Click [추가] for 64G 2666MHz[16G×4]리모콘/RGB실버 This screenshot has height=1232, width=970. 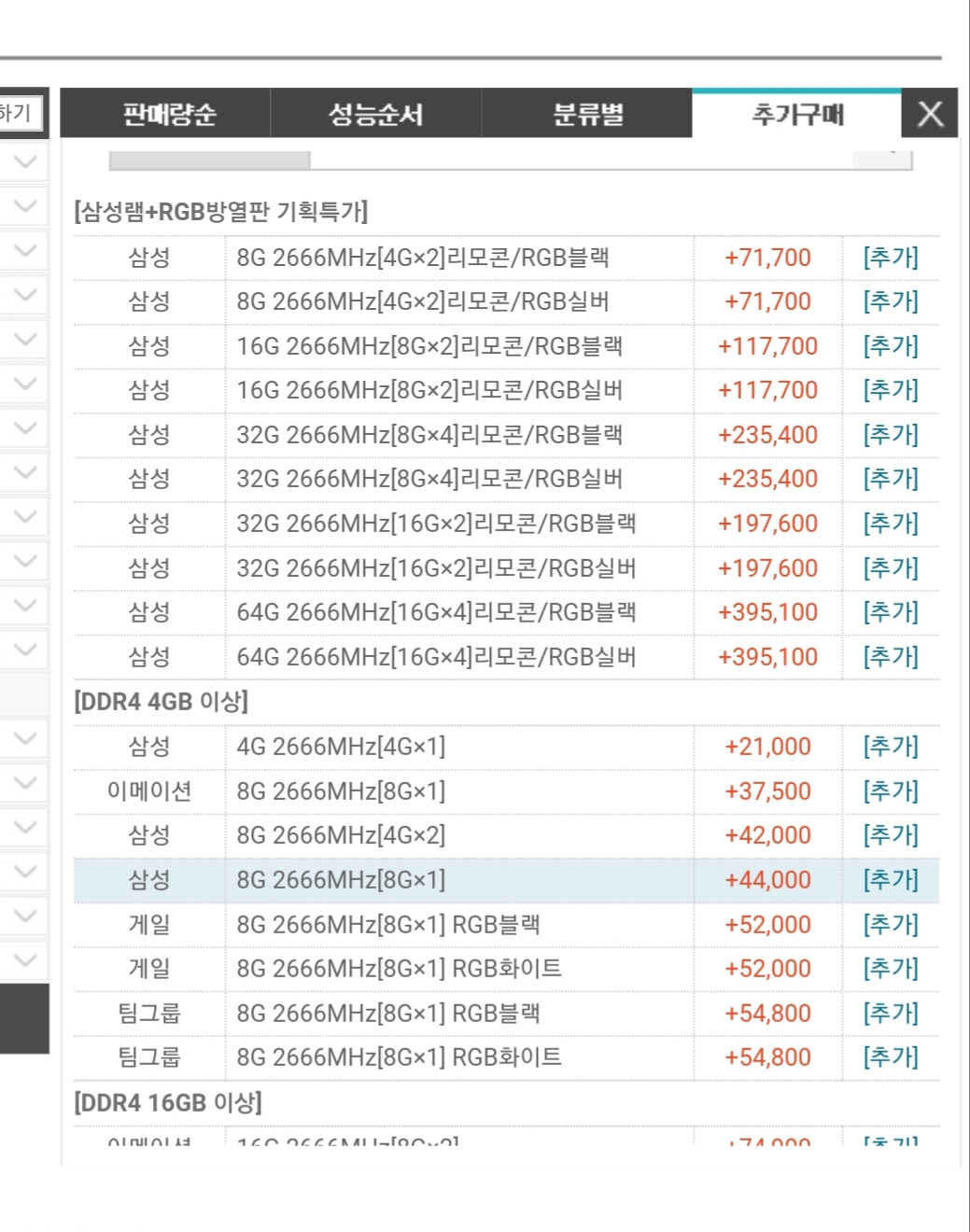tap(891, 657)
